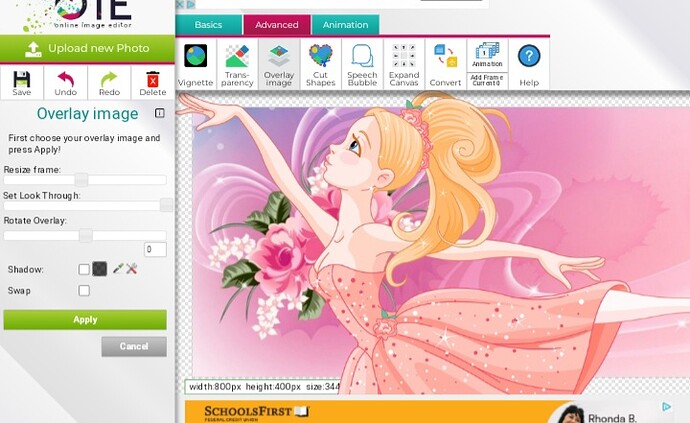Enable the Shadow checkbox
The width and height of the screenshot is (690, 423).
(84, 269)
